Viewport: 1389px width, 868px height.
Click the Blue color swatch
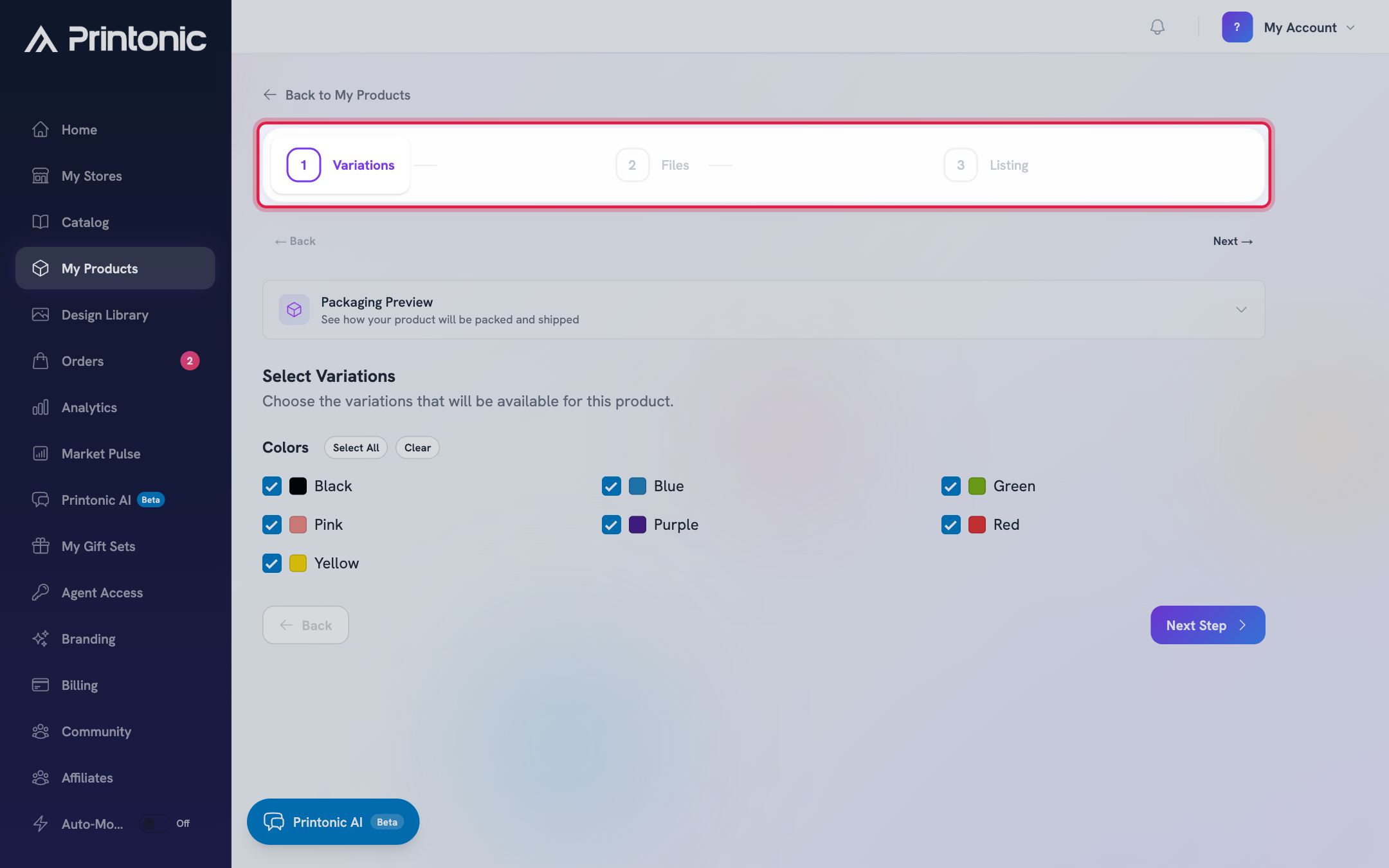[637, 486]
